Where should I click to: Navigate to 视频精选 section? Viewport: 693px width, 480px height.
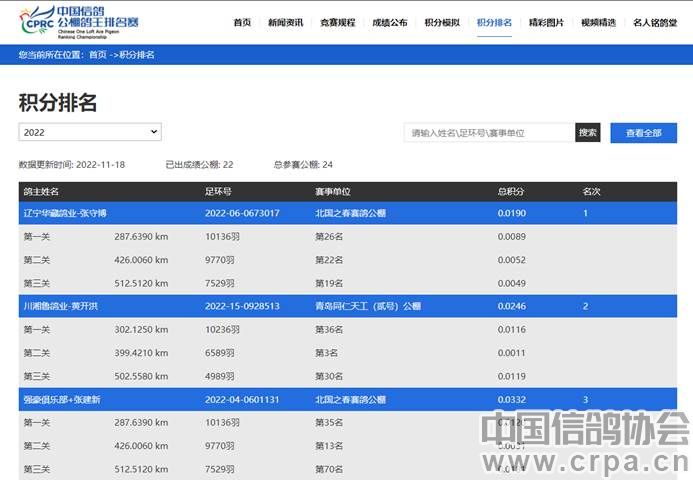598,21
